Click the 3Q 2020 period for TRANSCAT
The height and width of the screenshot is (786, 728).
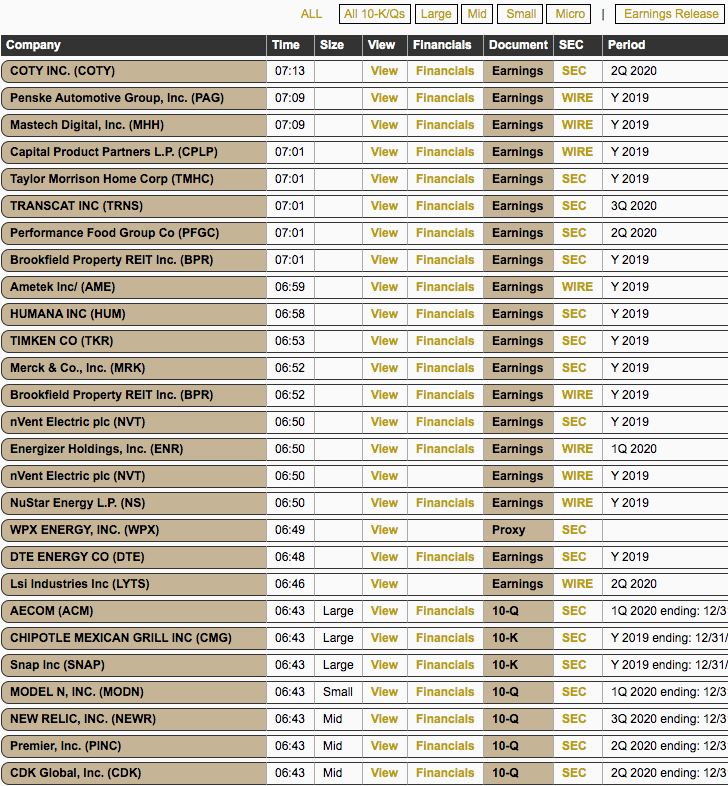[x=633, y=206]
